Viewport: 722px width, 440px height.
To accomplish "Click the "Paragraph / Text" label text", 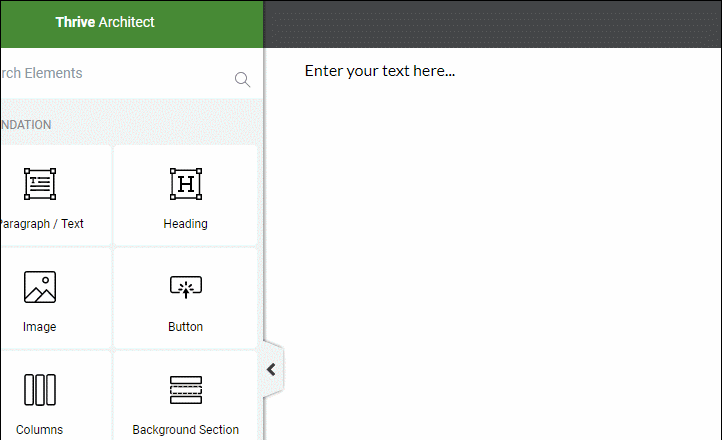I will pos(42,224).
